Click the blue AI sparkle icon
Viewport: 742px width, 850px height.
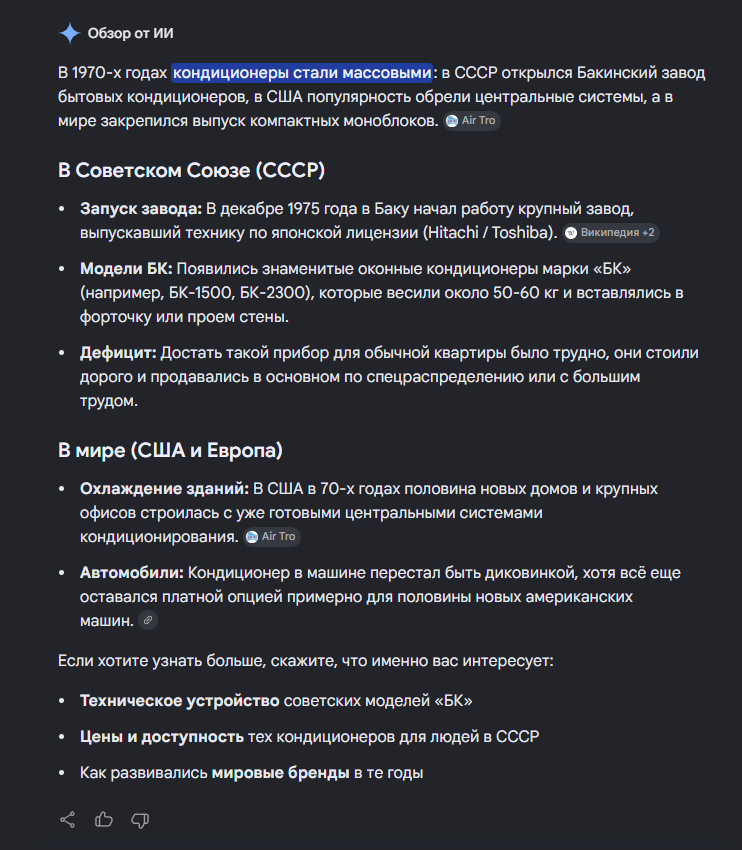(69, 34)
